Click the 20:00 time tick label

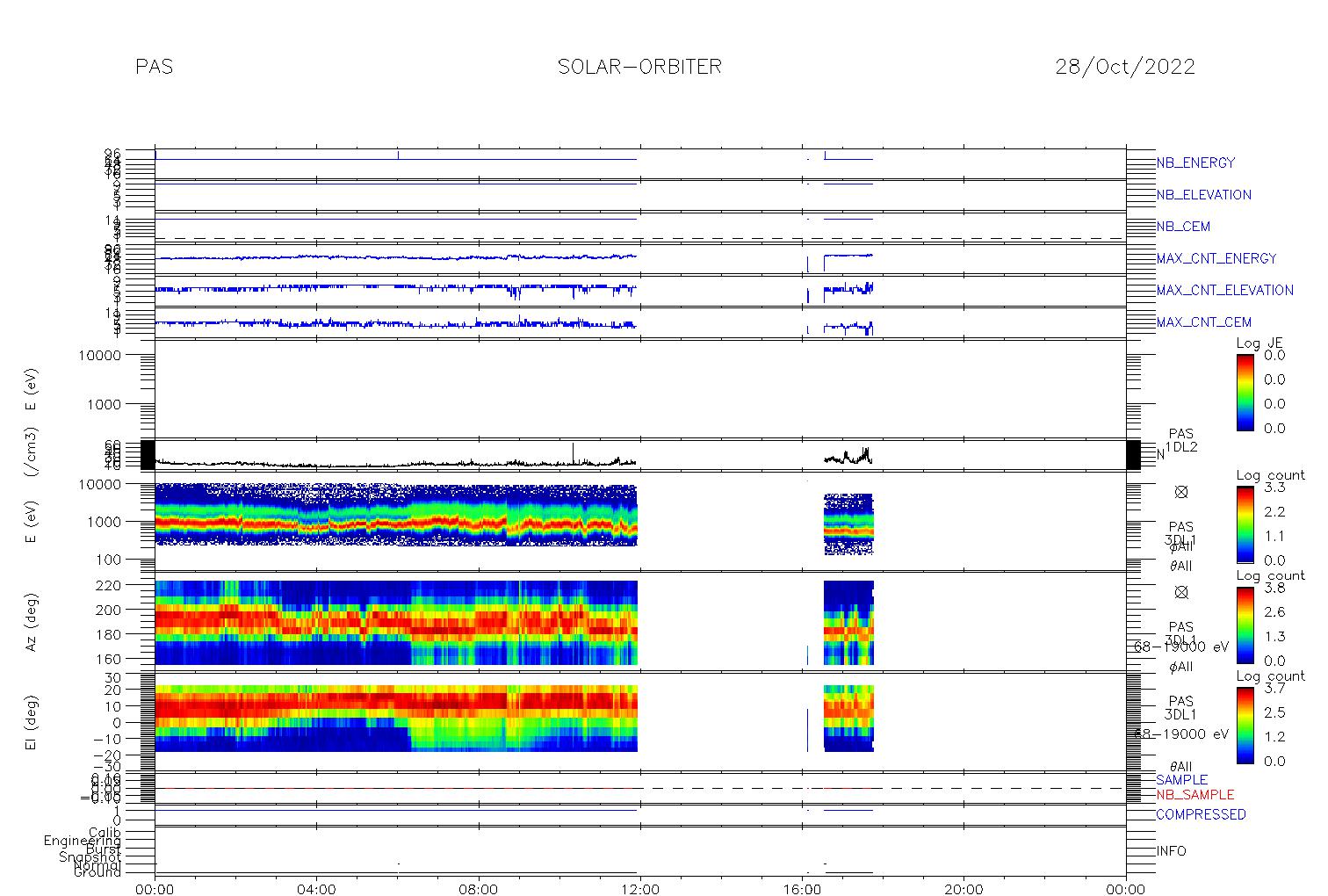(964, 889)
